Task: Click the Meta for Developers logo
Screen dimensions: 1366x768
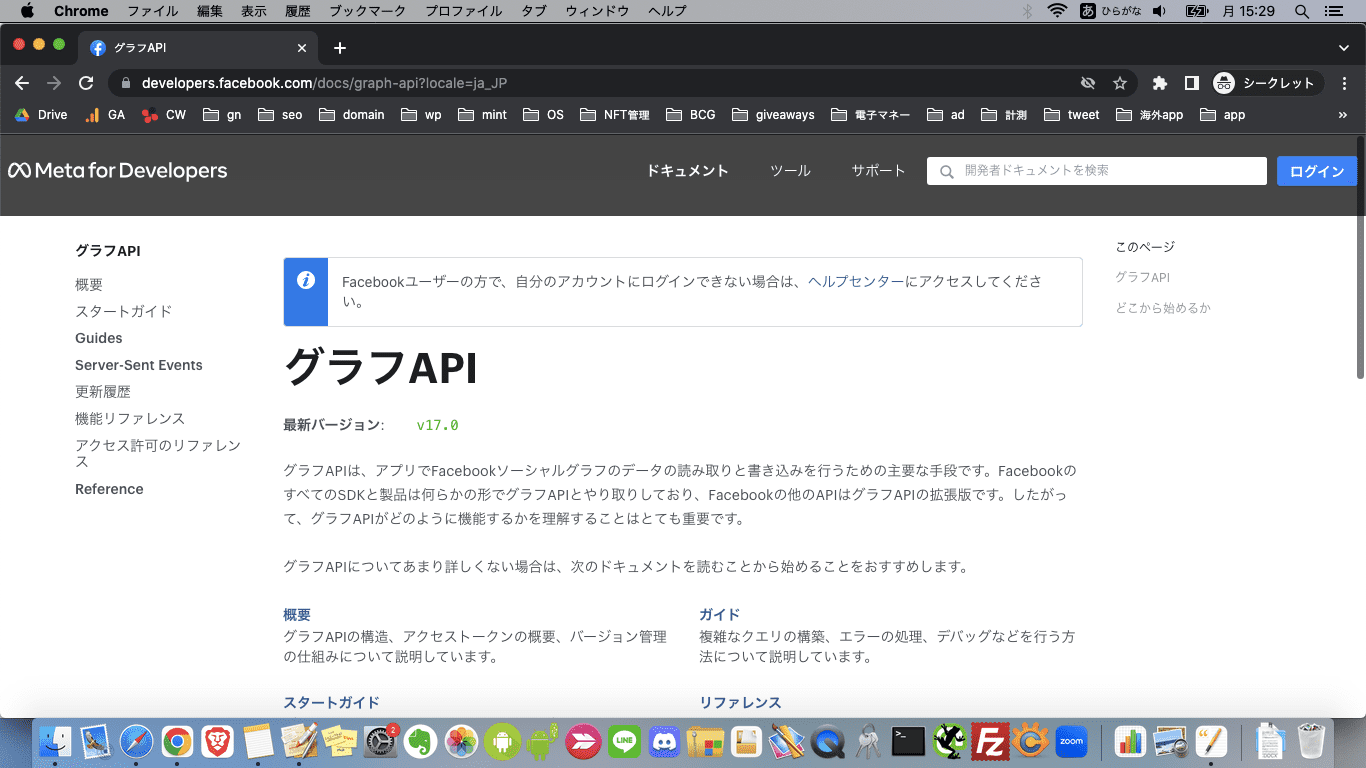Action: (118, 171)
